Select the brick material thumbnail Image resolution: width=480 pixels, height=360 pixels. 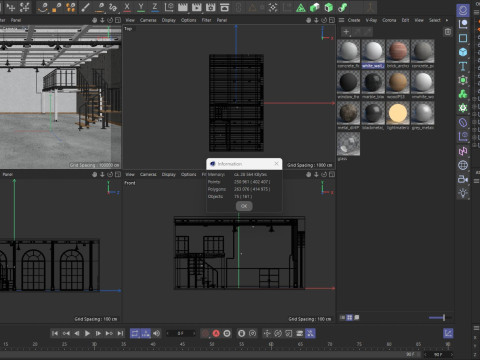click(398, 51)
